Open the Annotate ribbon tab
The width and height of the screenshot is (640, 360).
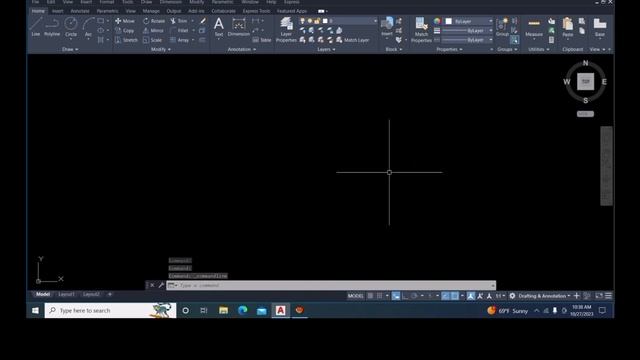click(80, 11)
